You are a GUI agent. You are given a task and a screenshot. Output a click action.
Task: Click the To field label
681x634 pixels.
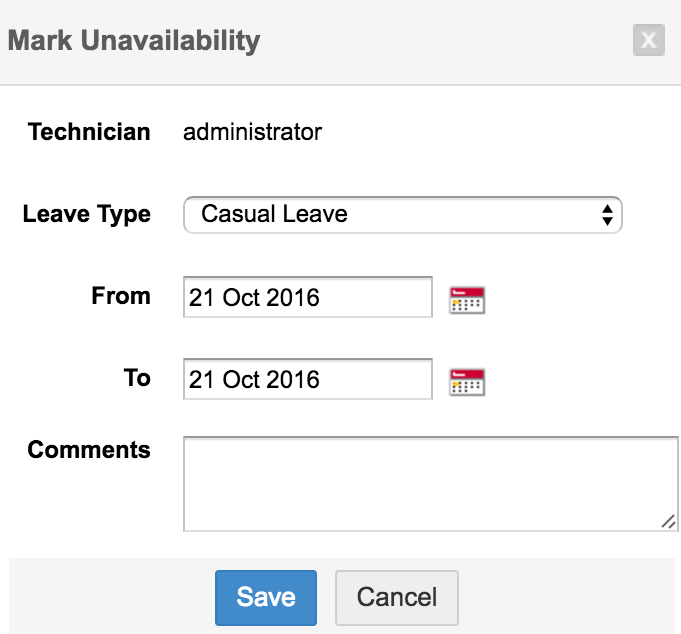tap(137, 378)
